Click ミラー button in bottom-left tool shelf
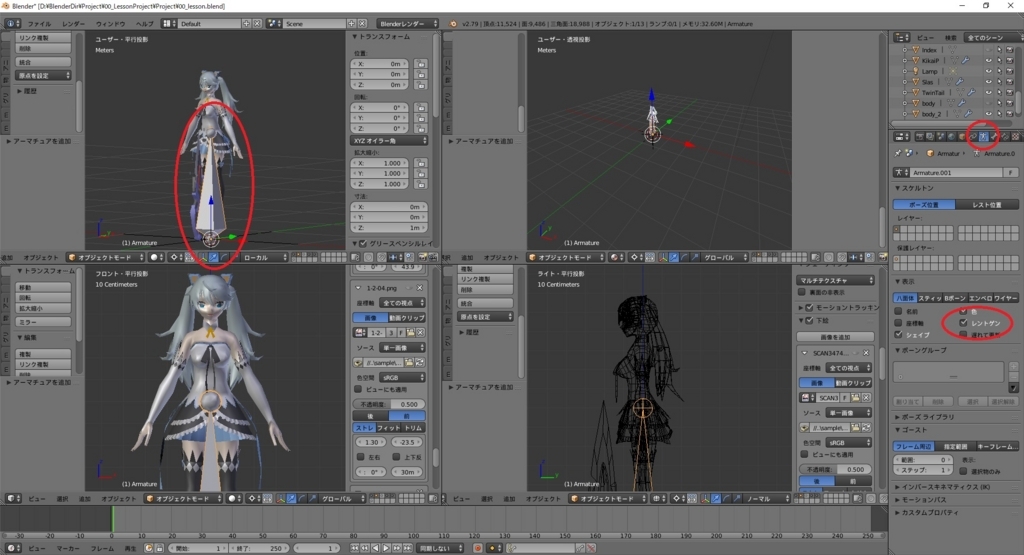The image size is (1024, 555). pos(44,322)
